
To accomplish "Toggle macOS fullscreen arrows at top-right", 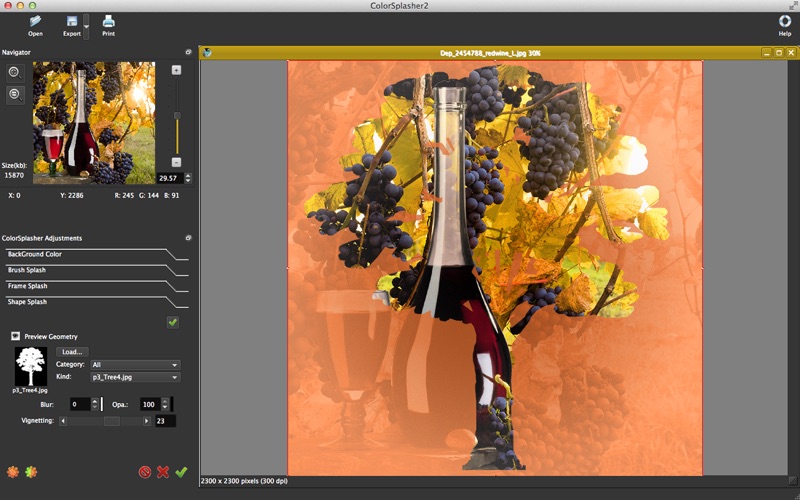I will click(x=793, y=6).
